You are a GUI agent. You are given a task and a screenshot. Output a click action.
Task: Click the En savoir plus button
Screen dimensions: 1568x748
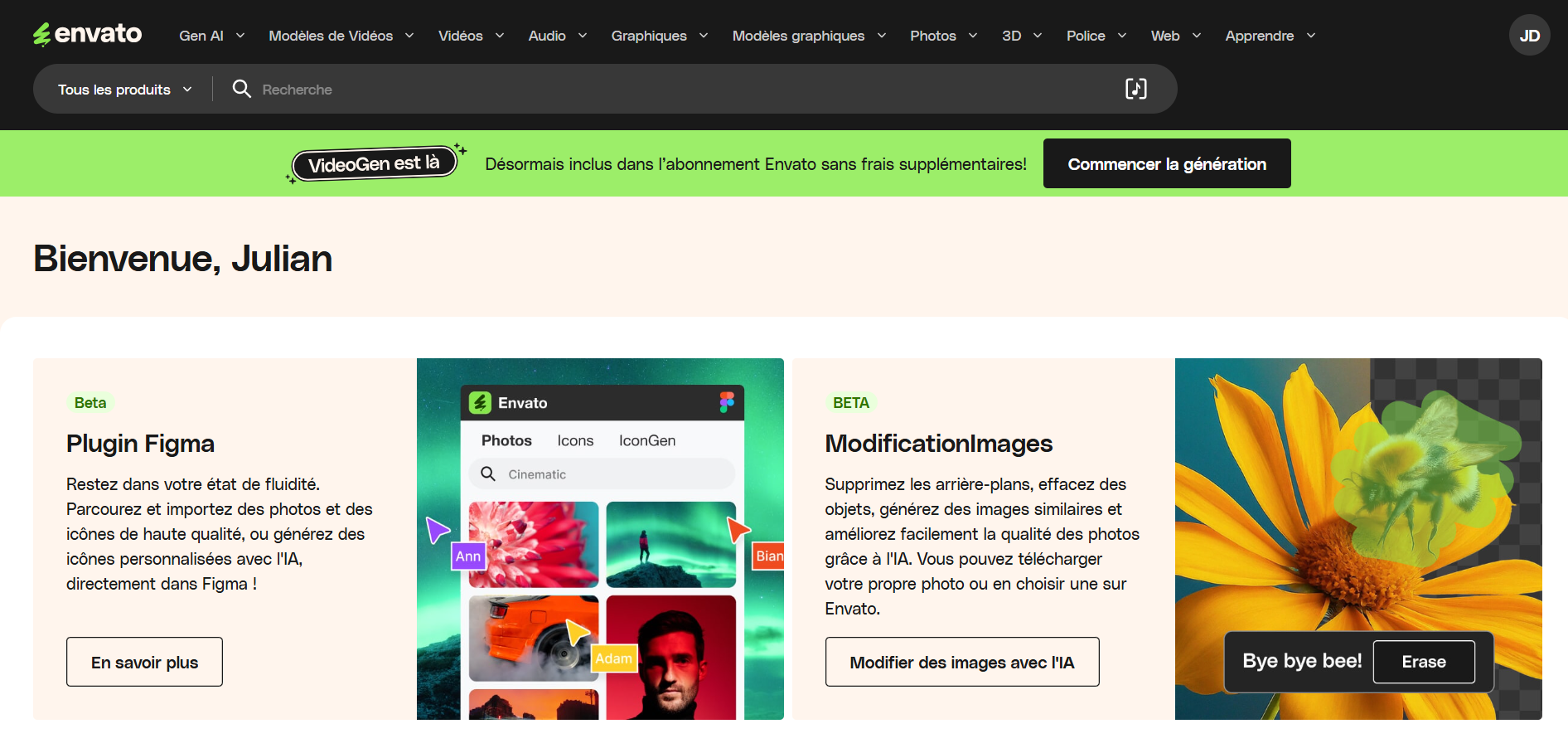pyautogui.click(x=144, y=662)
